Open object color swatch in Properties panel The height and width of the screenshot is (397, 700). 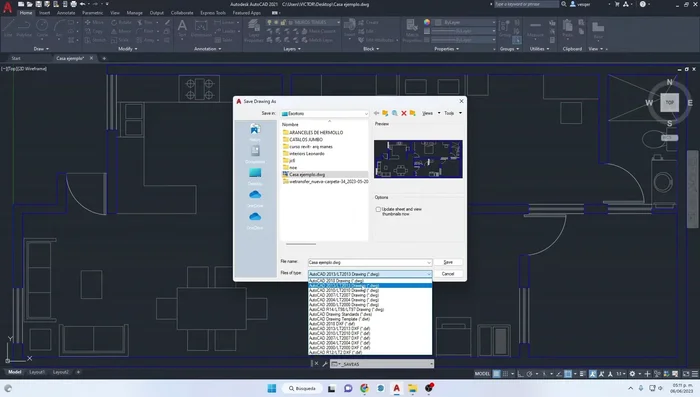(x=427, y=22)
